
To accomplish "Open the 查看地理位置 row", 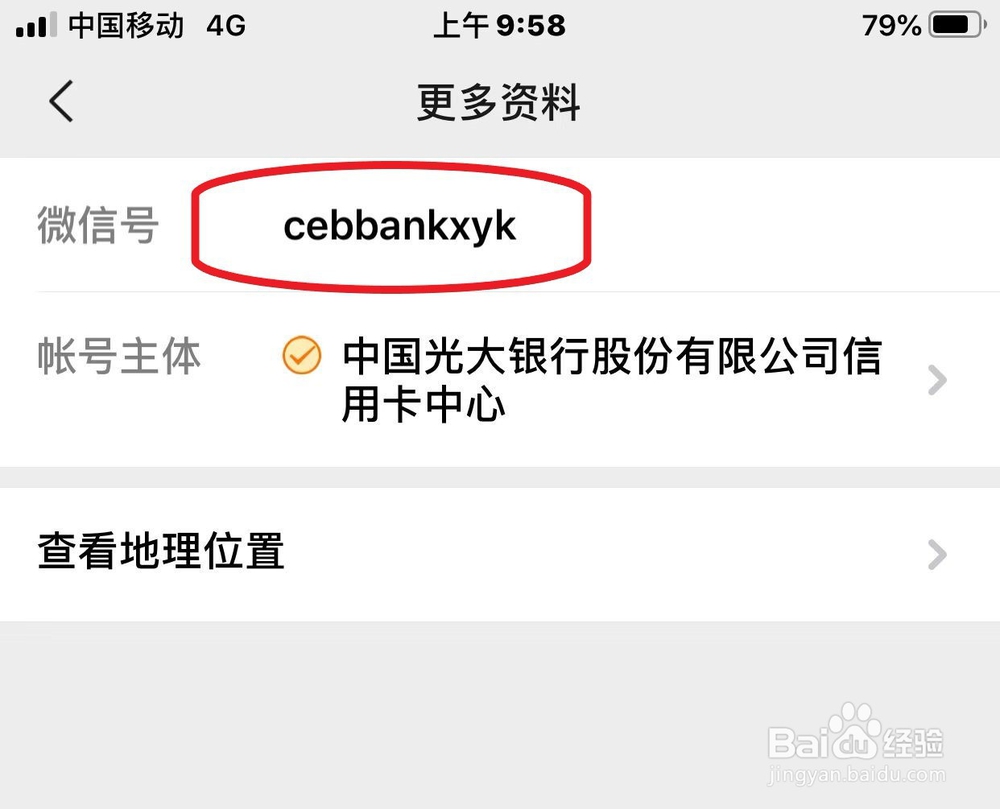I will 500,553.
